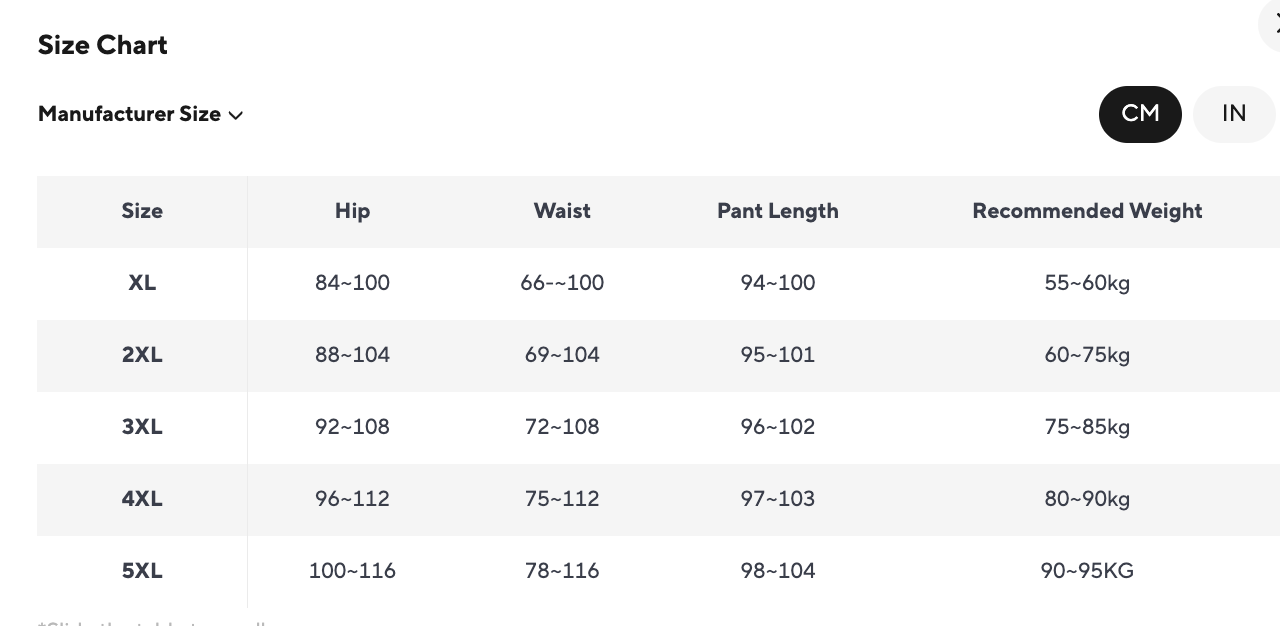Screen dimensions: 1280x626
Task: Click the 88~104 hip measurement cell
Action: point(352,355)
